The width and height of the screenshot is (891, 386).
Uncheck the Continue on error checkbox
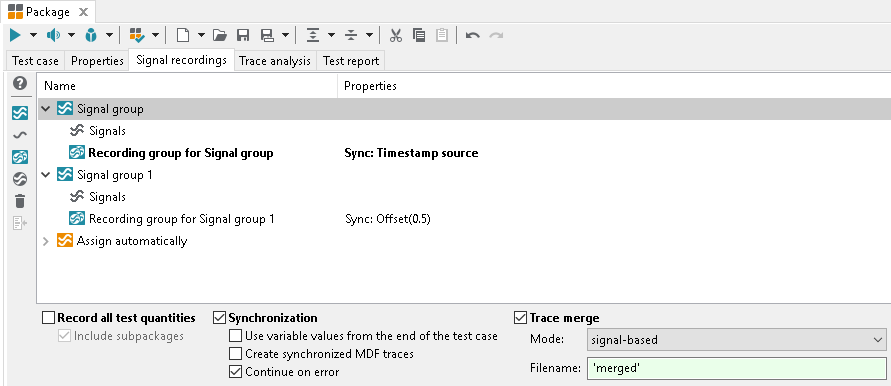pos(235,372)
